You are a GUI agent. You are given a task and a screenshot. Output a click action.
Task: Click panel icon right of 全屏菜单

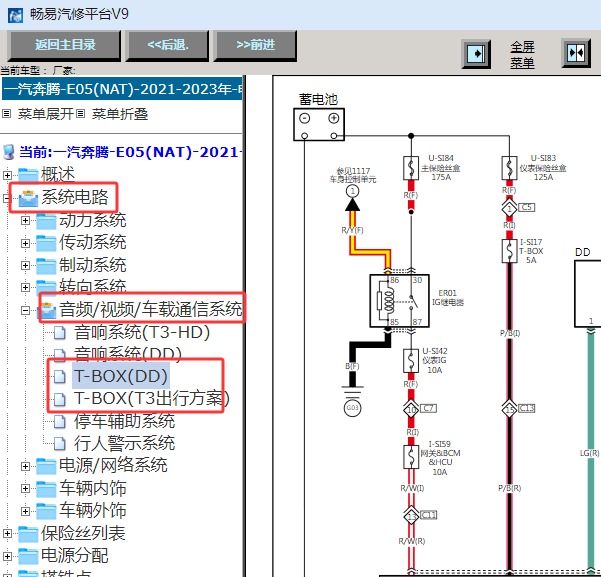(x=576, y=53)
